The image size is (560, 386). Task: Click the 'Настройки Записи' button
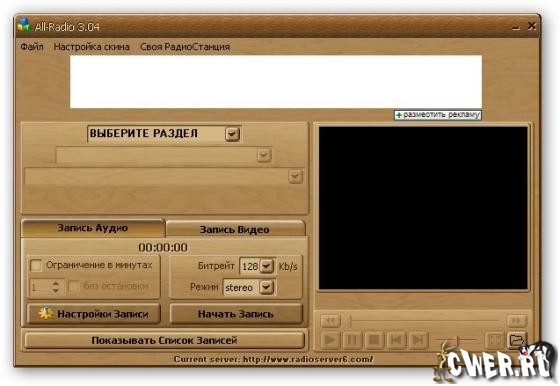click(94, 314)
